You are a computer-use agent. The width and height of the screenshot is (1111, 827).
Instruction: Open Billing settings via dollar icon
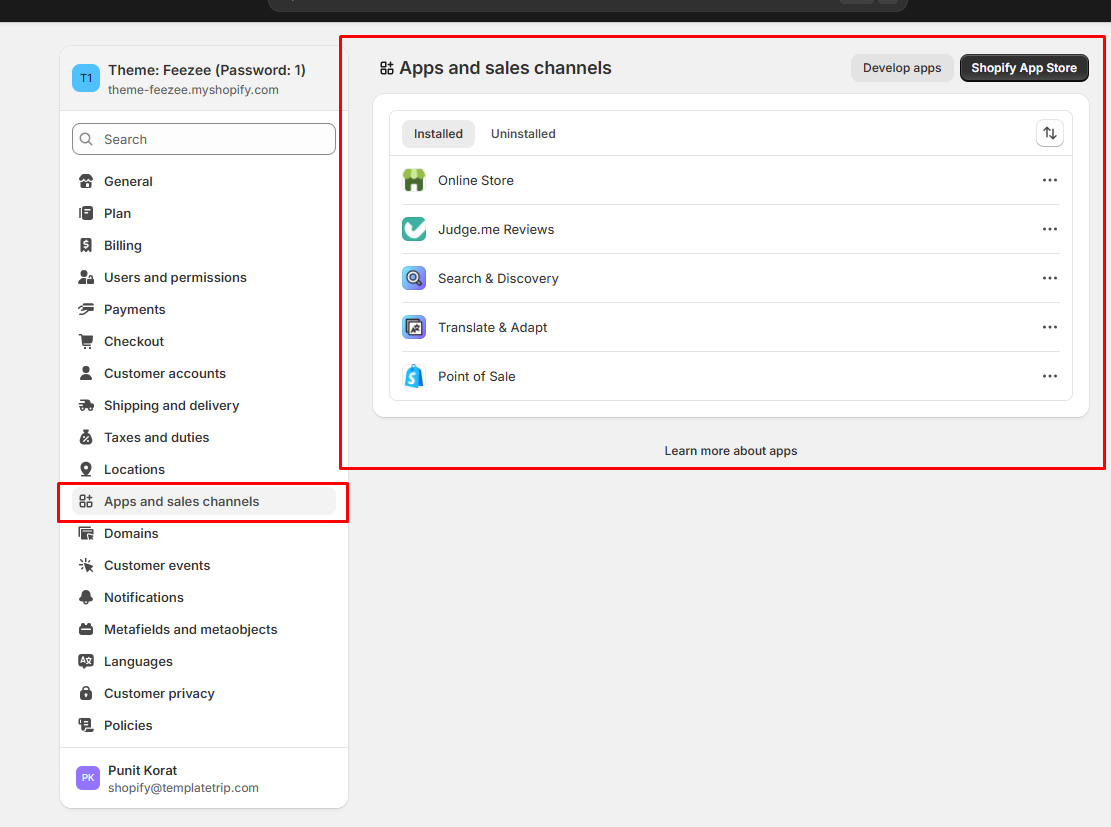tap(86, 245)
